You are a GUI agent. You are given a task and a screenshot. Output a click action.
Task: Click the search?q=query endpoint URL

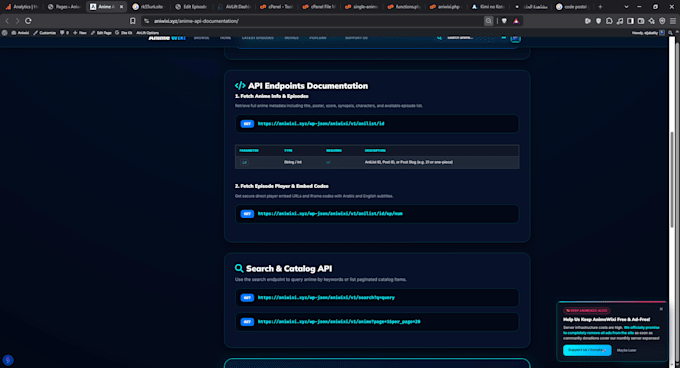tap(326, 298)
